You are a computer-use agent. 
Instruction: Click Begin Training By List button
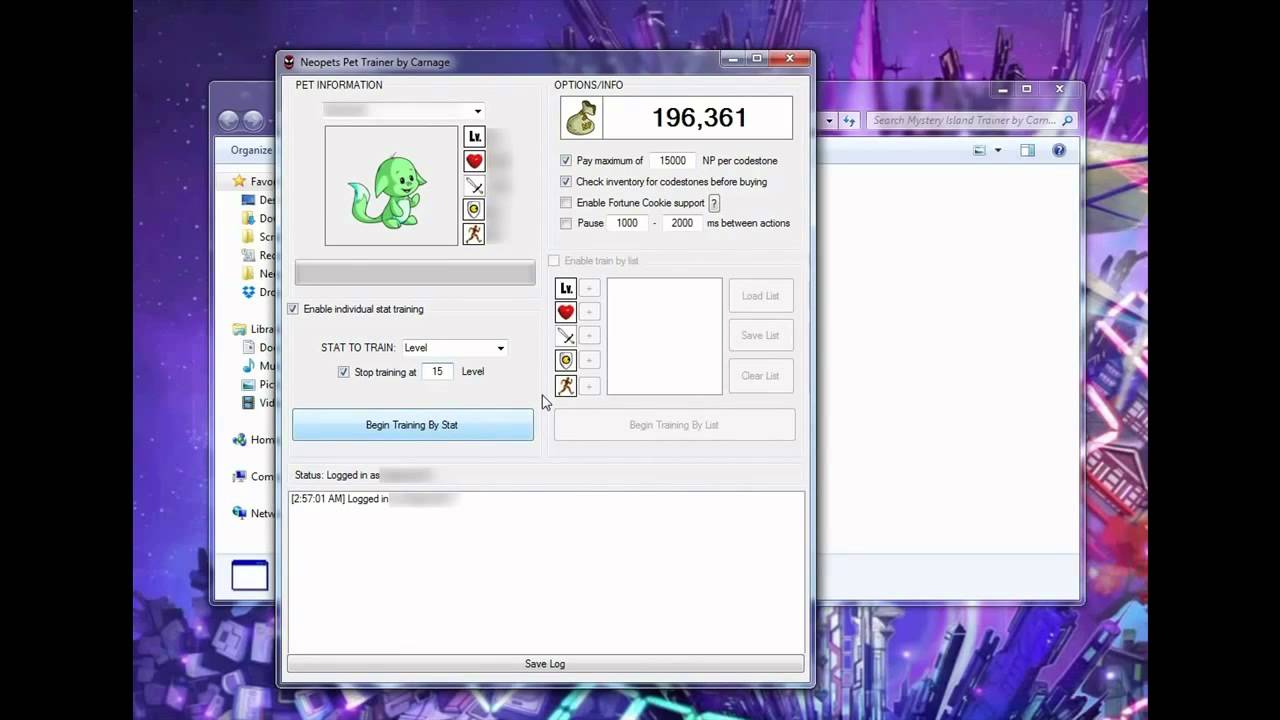pos(675,425)
